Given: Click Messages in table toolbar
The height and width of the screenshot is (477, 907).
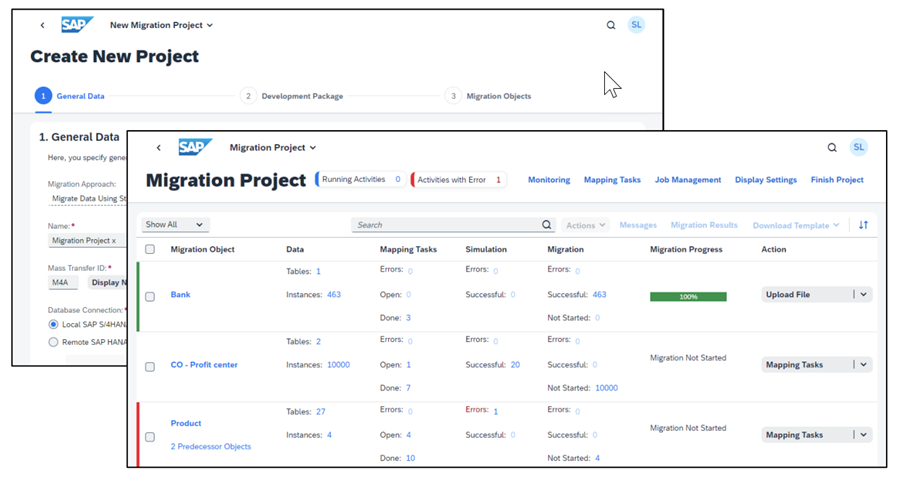Looking at the screenshot, I should pyautogui.click(x=638, y=225).
